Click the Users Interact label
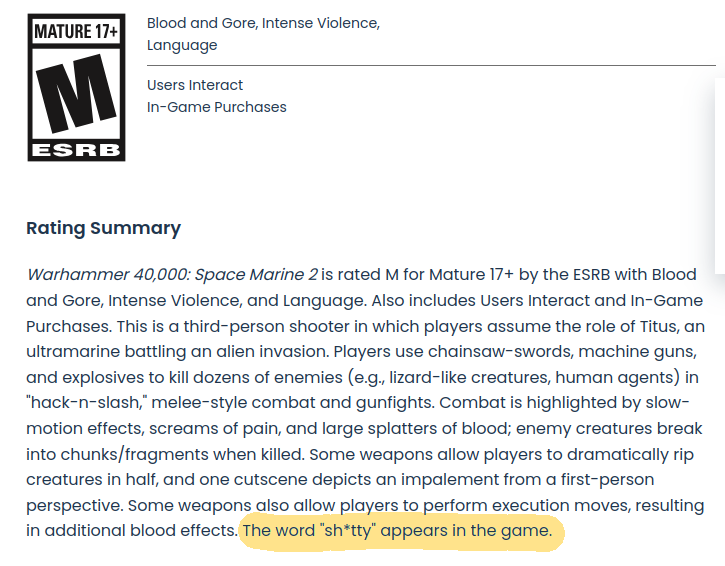Viewport: 725px width, 566px height. coord(195,85)
